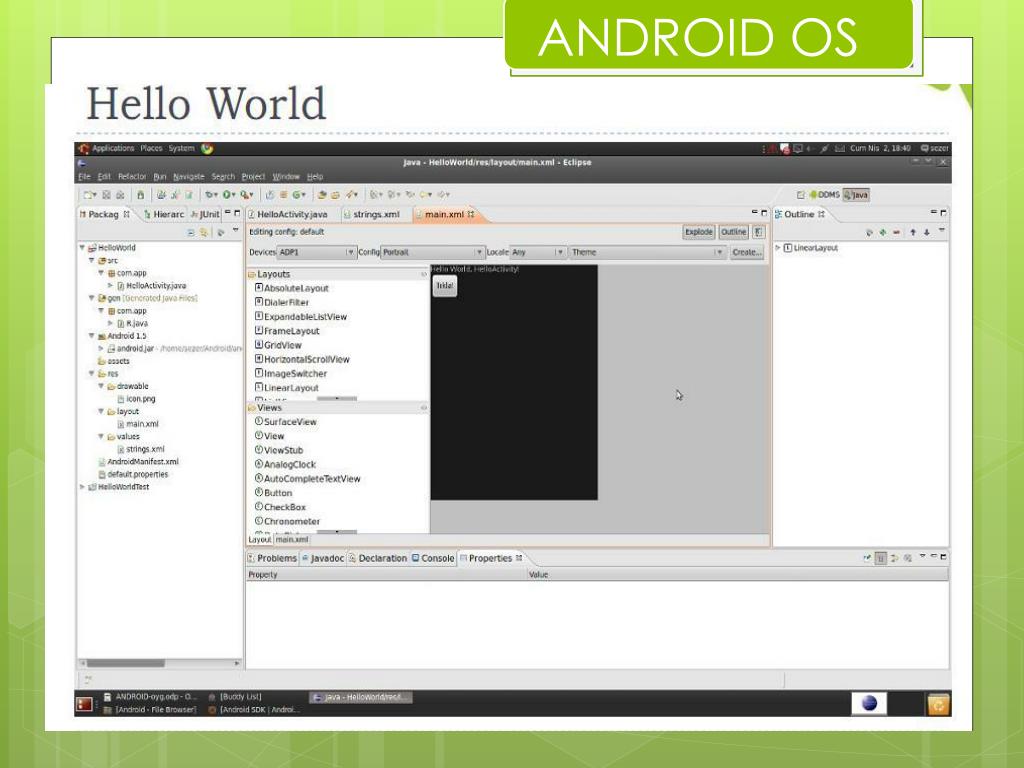Toggle the Explode layout view button
This screenshot has height=768, width=1024.
coord(698,232)
